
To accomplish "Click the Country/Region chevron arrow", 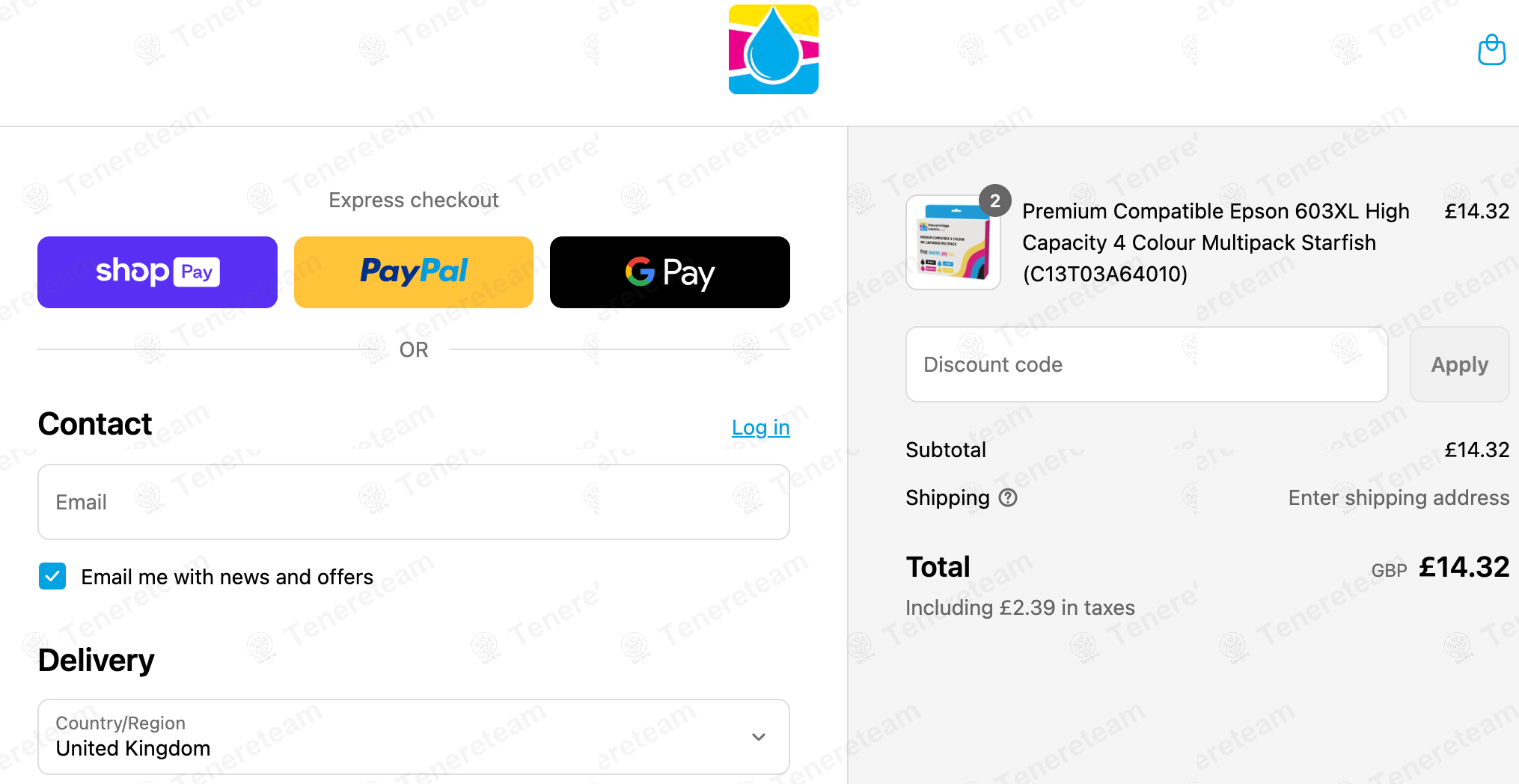I will coord(759,737).
